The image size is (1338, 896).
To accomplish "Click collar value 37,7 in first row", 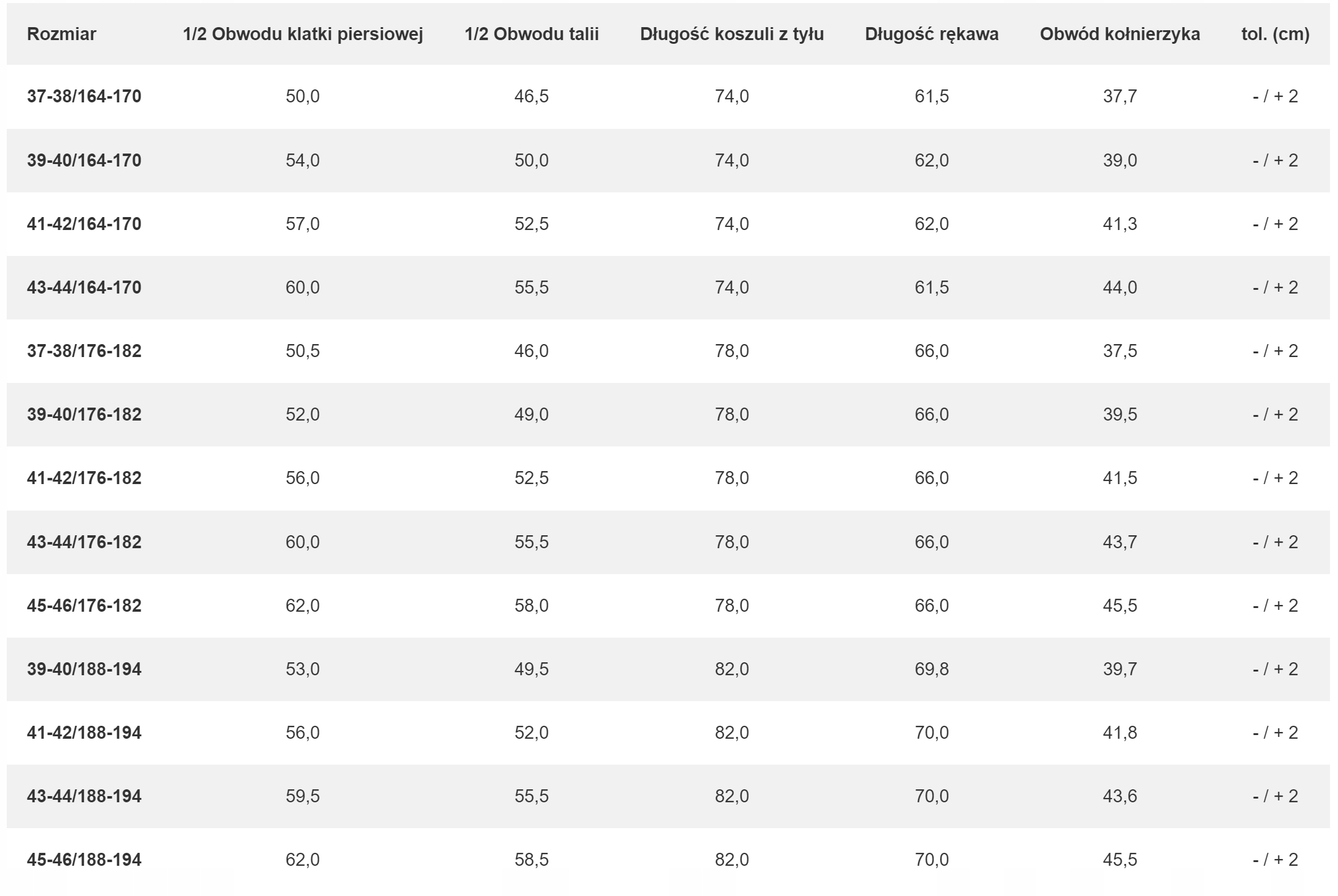I will point(1120,96).
